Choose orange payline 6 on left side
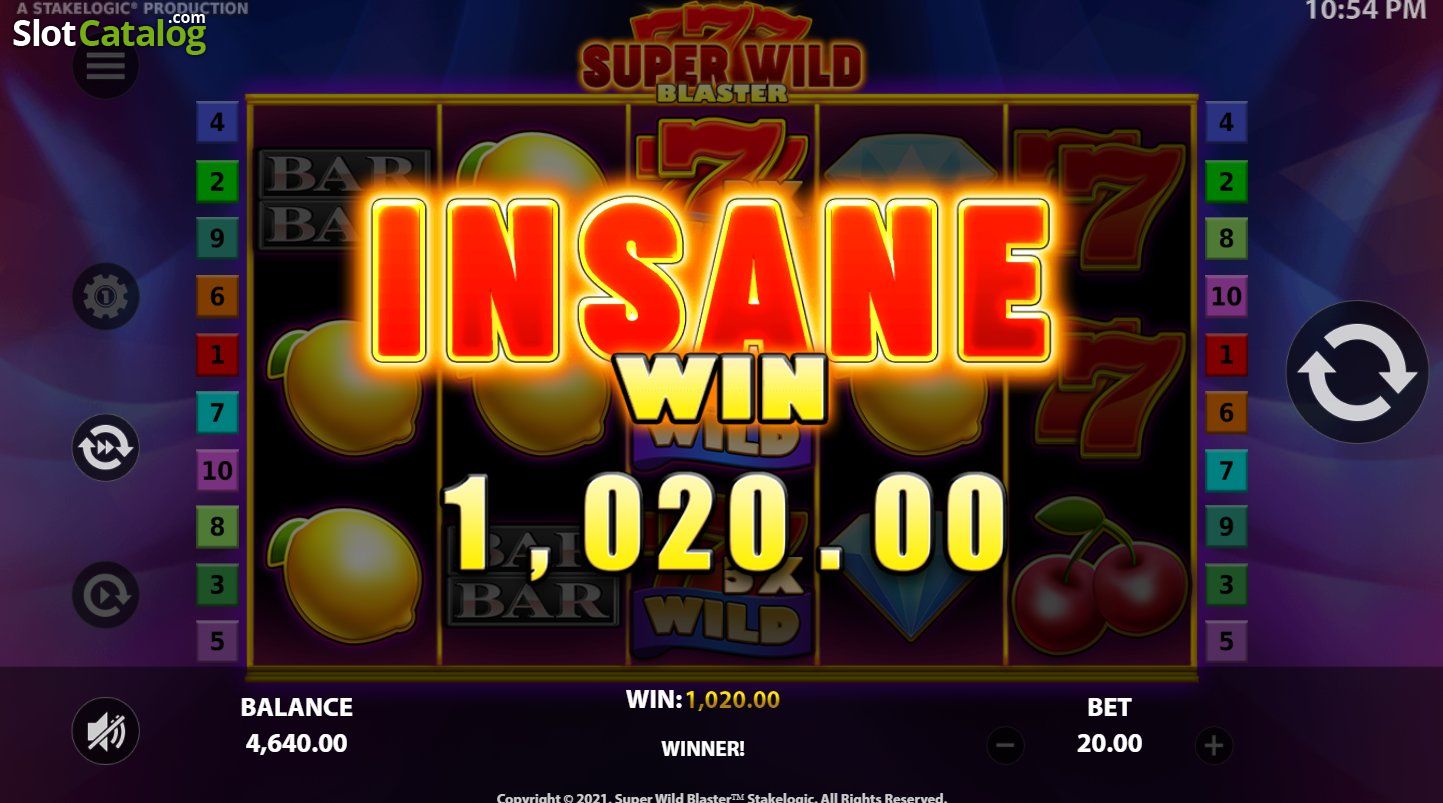 pyautogui.click(x=217, y=296)
